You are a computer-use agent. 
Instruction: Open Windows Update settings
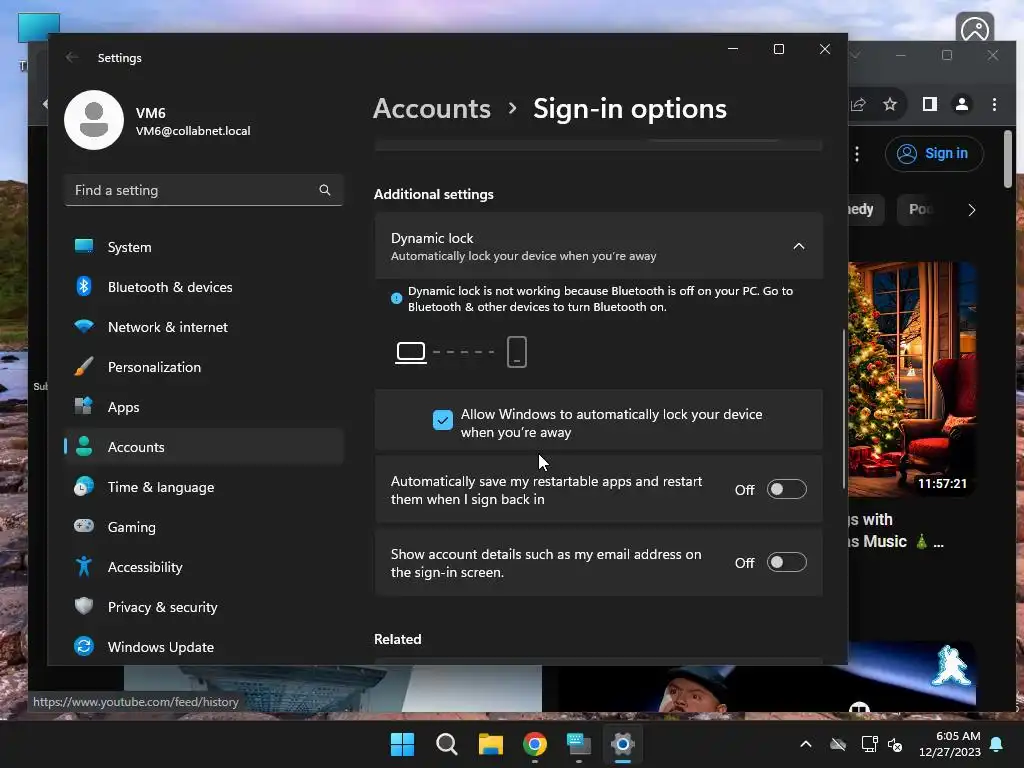coord(204,647)
